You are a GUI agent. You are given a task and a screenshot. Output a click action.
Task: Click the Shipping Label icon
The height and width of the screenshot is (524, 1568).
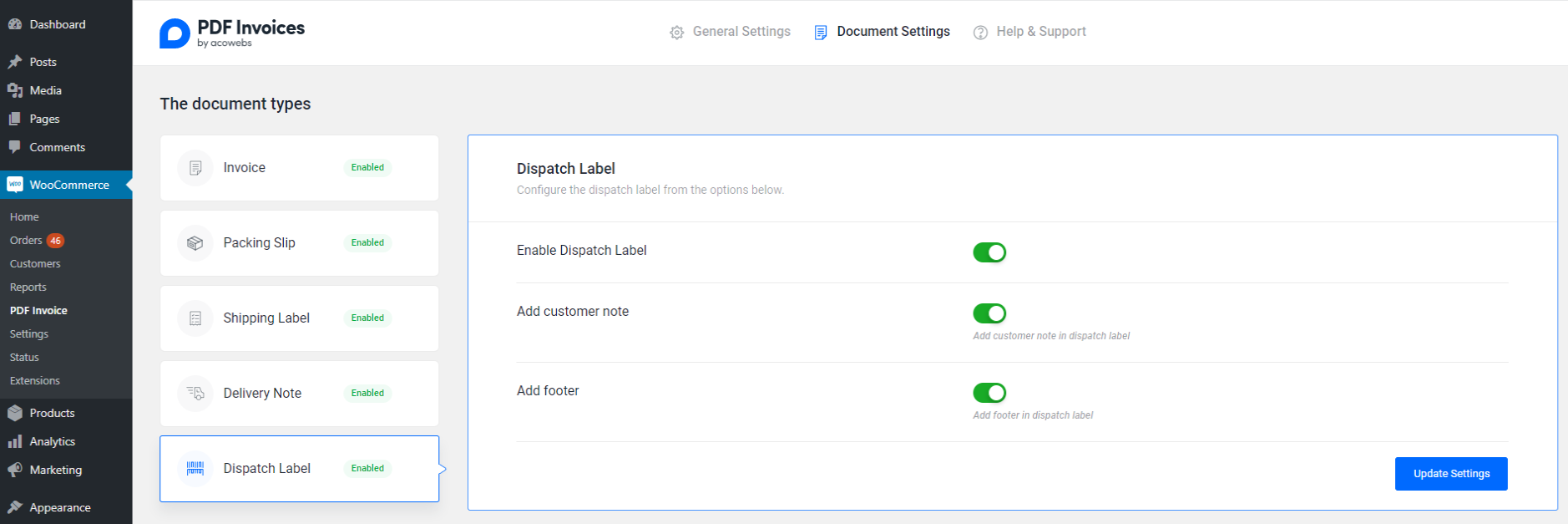pyautogui.click(x=195, y=318)
